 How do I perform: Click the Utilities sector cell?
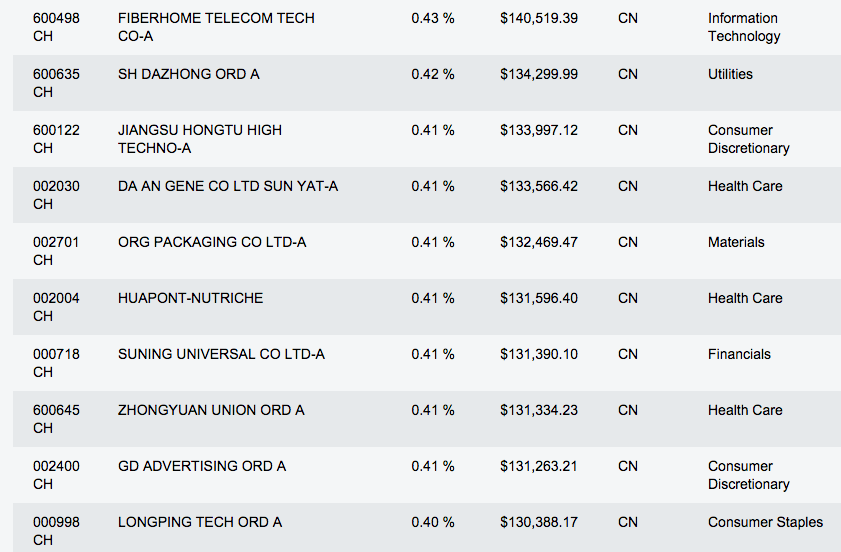(x=730, y=74)
